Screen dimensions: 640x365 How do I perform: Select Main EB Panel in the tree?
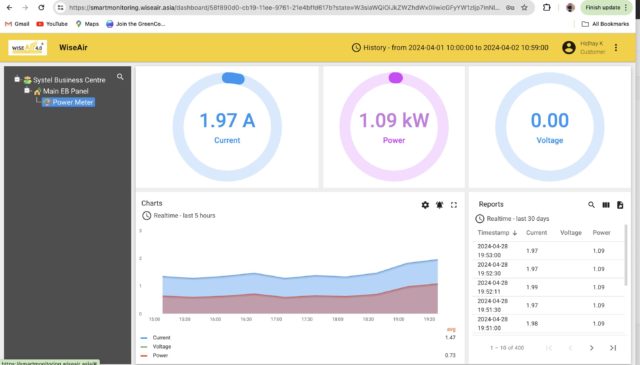tap(66, 91)
